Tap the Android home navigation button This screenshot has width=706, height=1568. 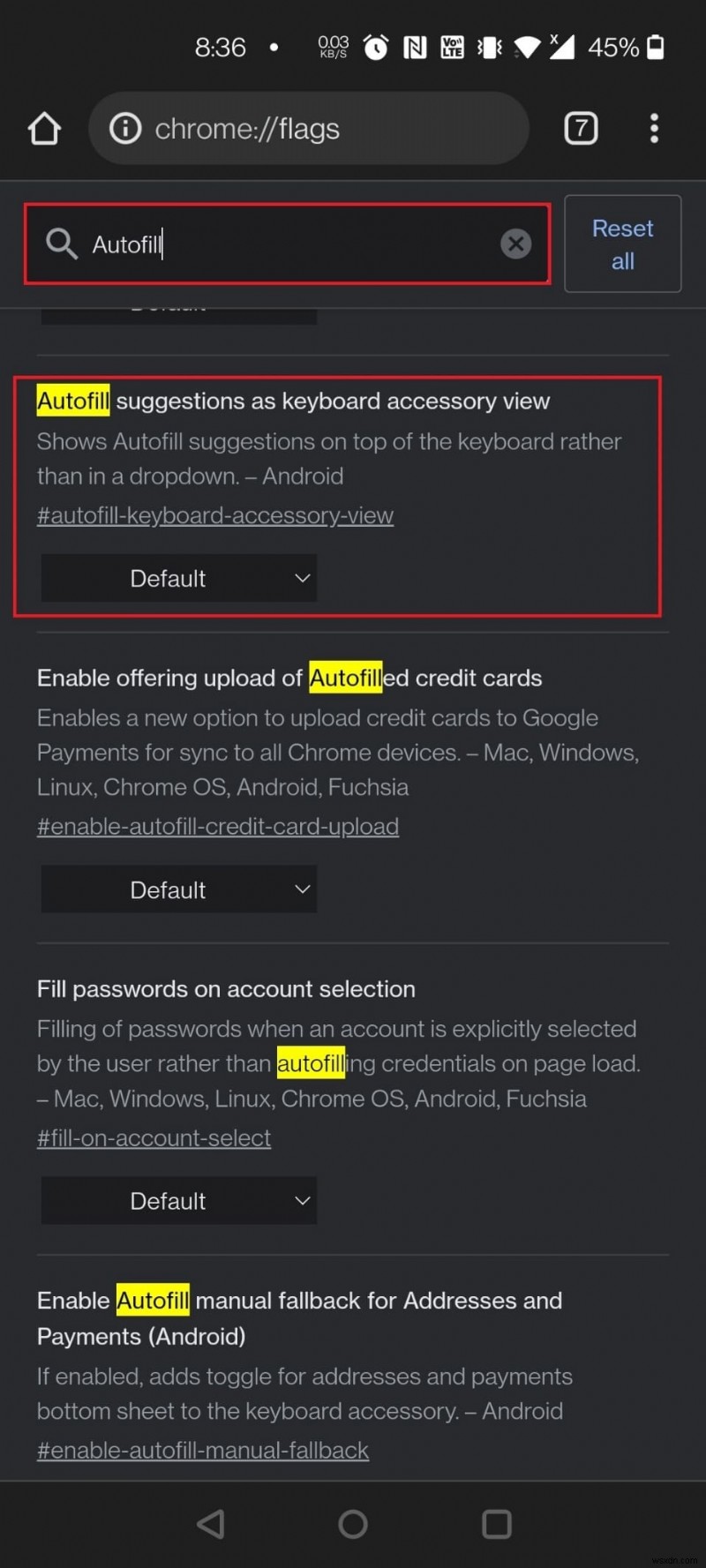coord(352,1523)
